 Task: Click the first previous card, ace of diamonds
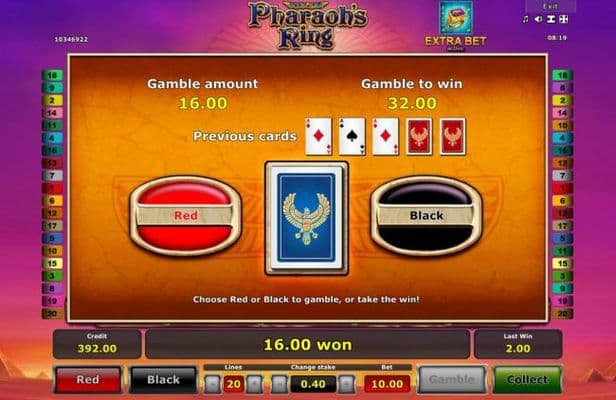pyautogui.click(x=319, y=136)
